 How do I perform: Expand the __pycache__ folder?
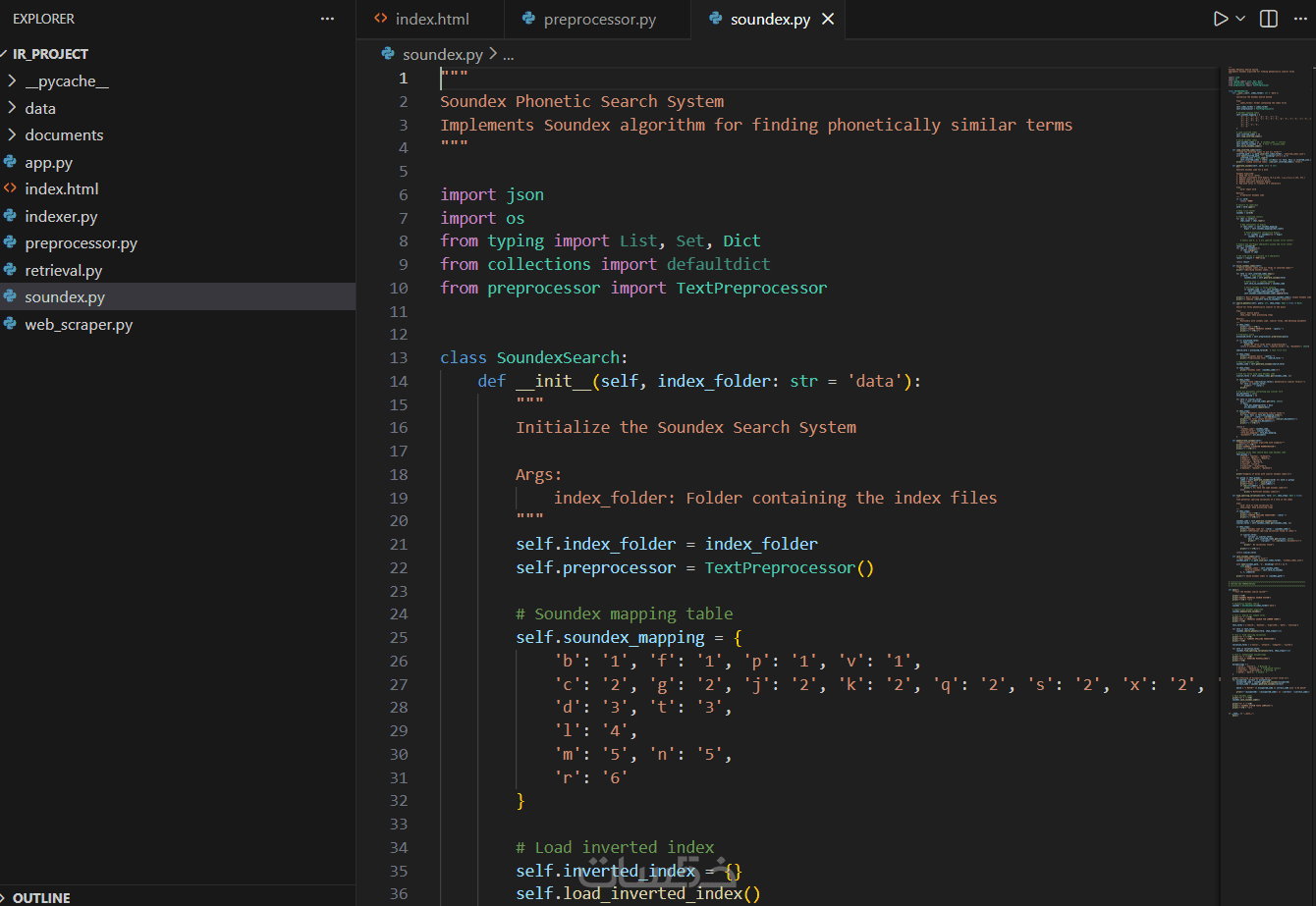(66, 81)
